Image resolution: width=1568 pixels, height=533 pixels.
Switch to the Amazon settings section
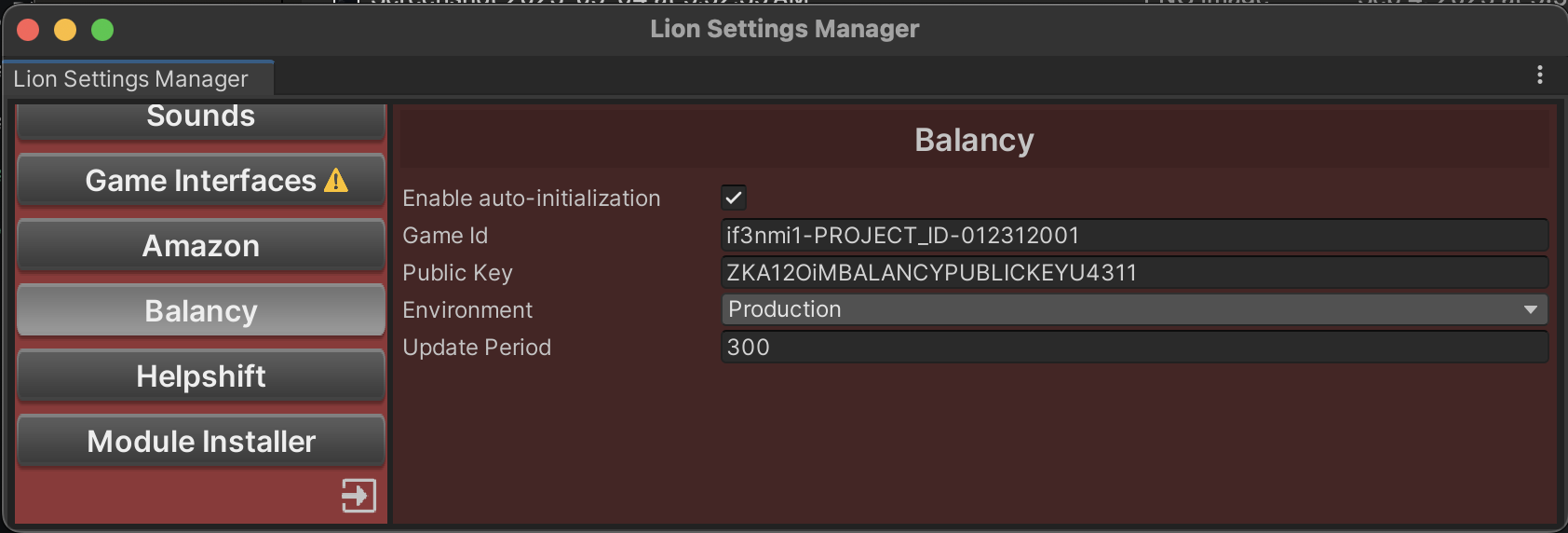coord(201,246)
